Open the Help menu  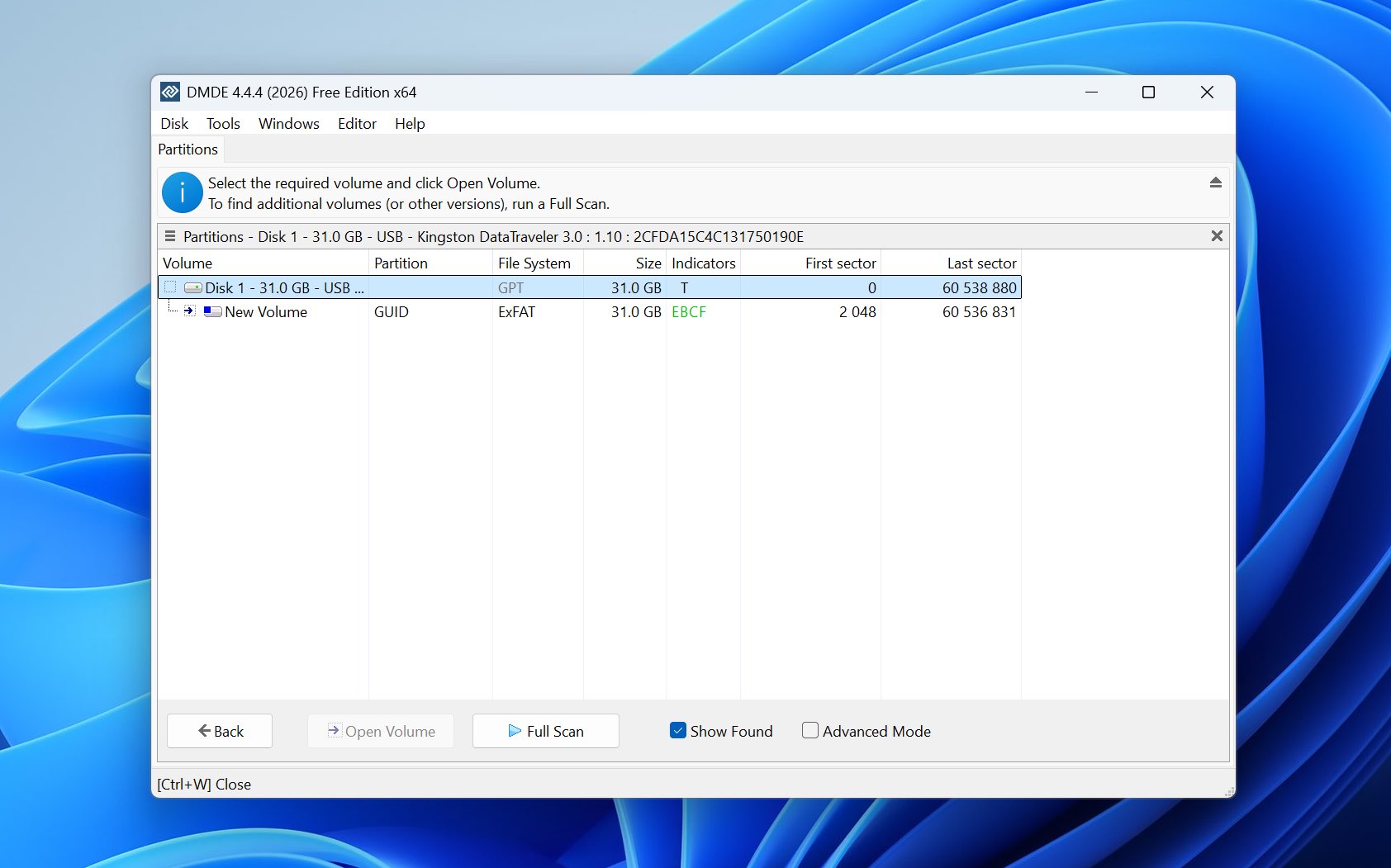(x=410, y=123)
